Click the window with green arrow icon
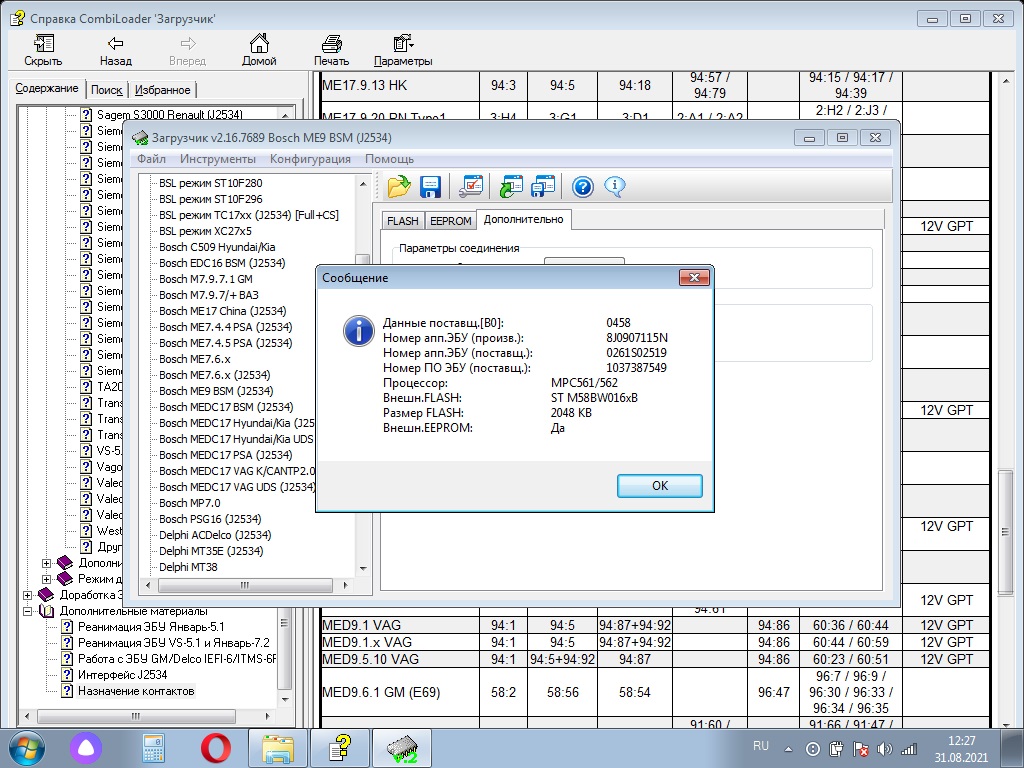The image size is (1024, 768). [x=512, y=186]
